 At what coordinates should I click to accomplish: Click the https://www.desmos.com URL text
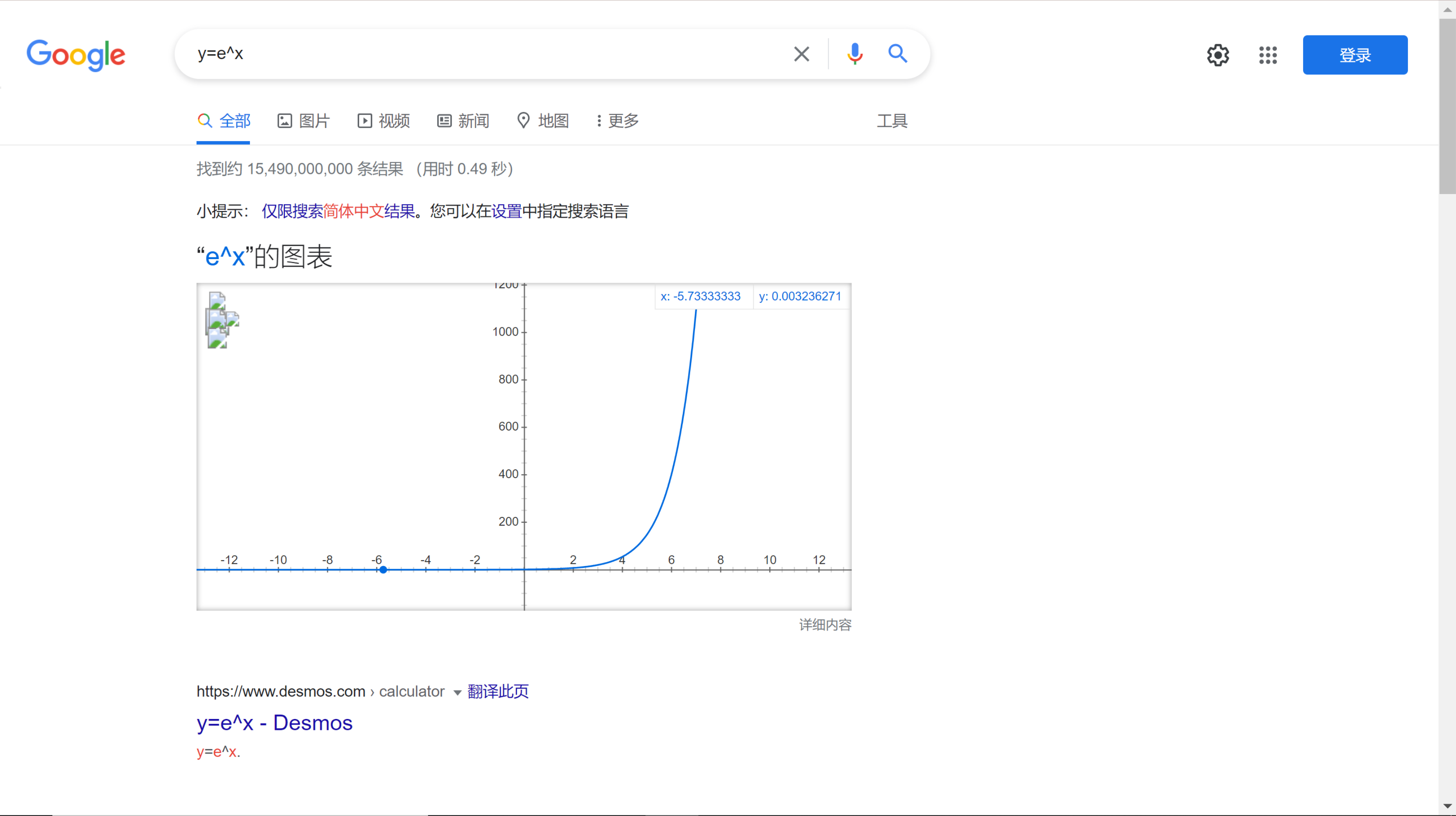pyautogui.click(x=281, y=691)
